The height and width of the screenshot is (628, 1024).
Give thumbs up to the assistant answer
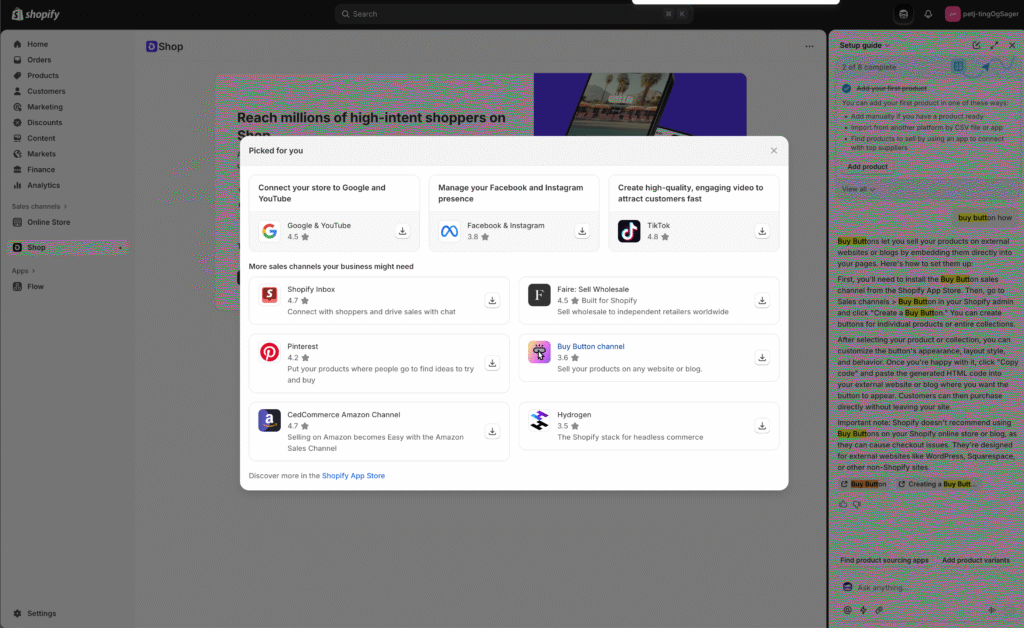pos(844,504)
